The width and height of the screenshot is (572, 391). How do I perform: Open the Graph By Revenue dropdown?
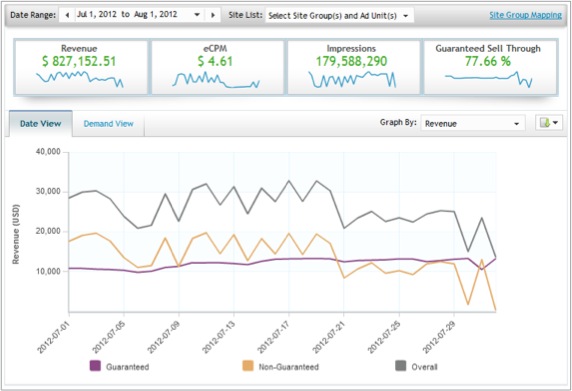pos(473,123)
